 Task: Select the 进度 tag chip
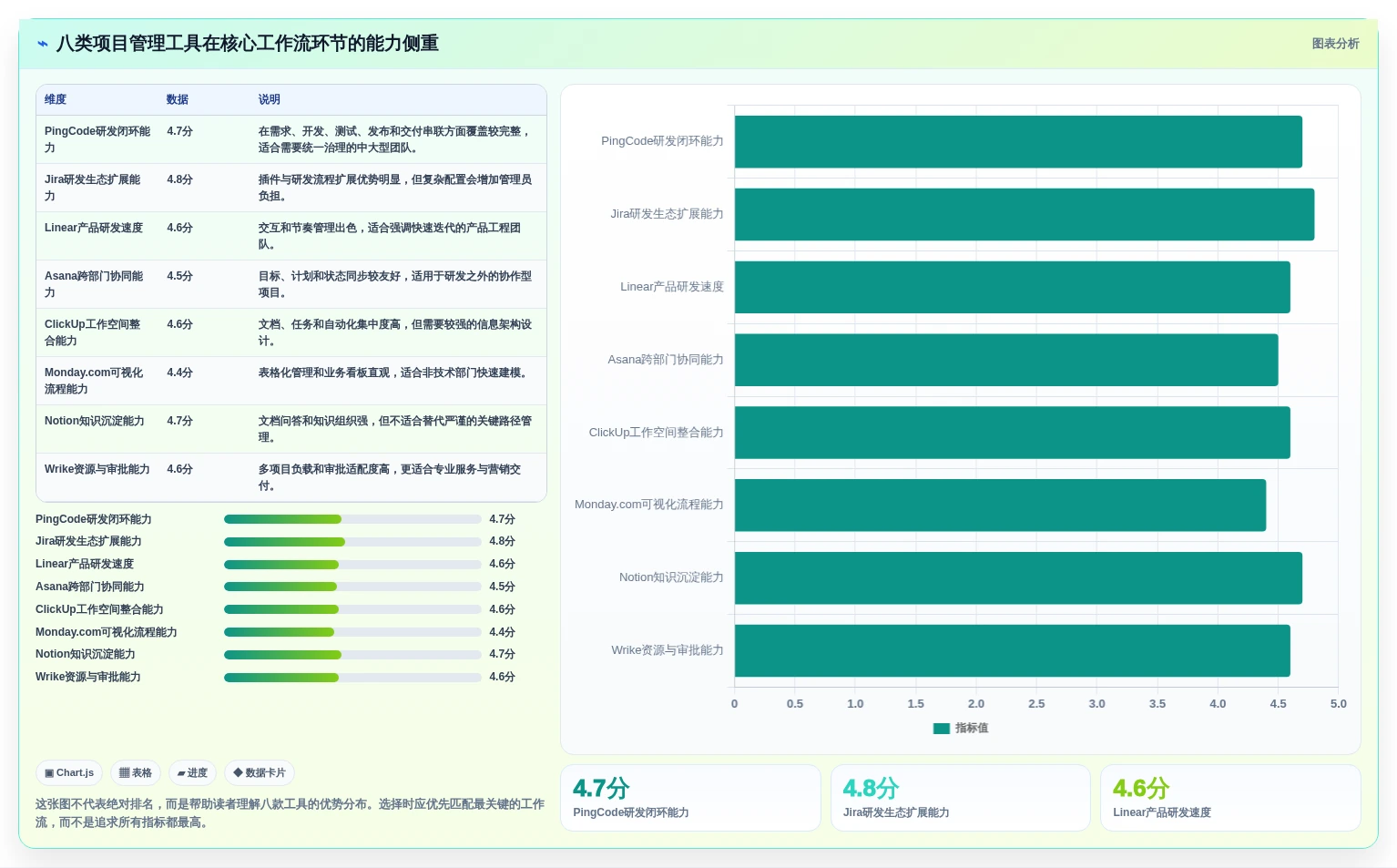(x=192, y=772)
